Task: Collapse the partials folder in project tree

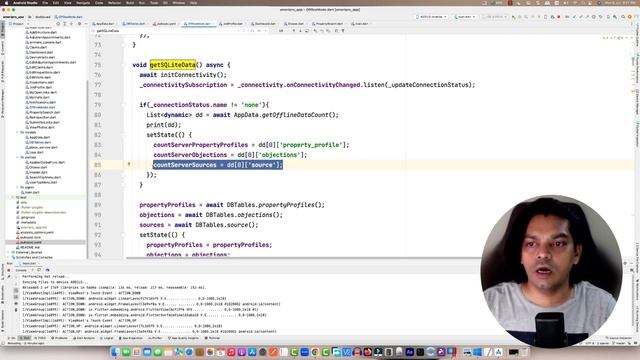Action: point(17,157)
